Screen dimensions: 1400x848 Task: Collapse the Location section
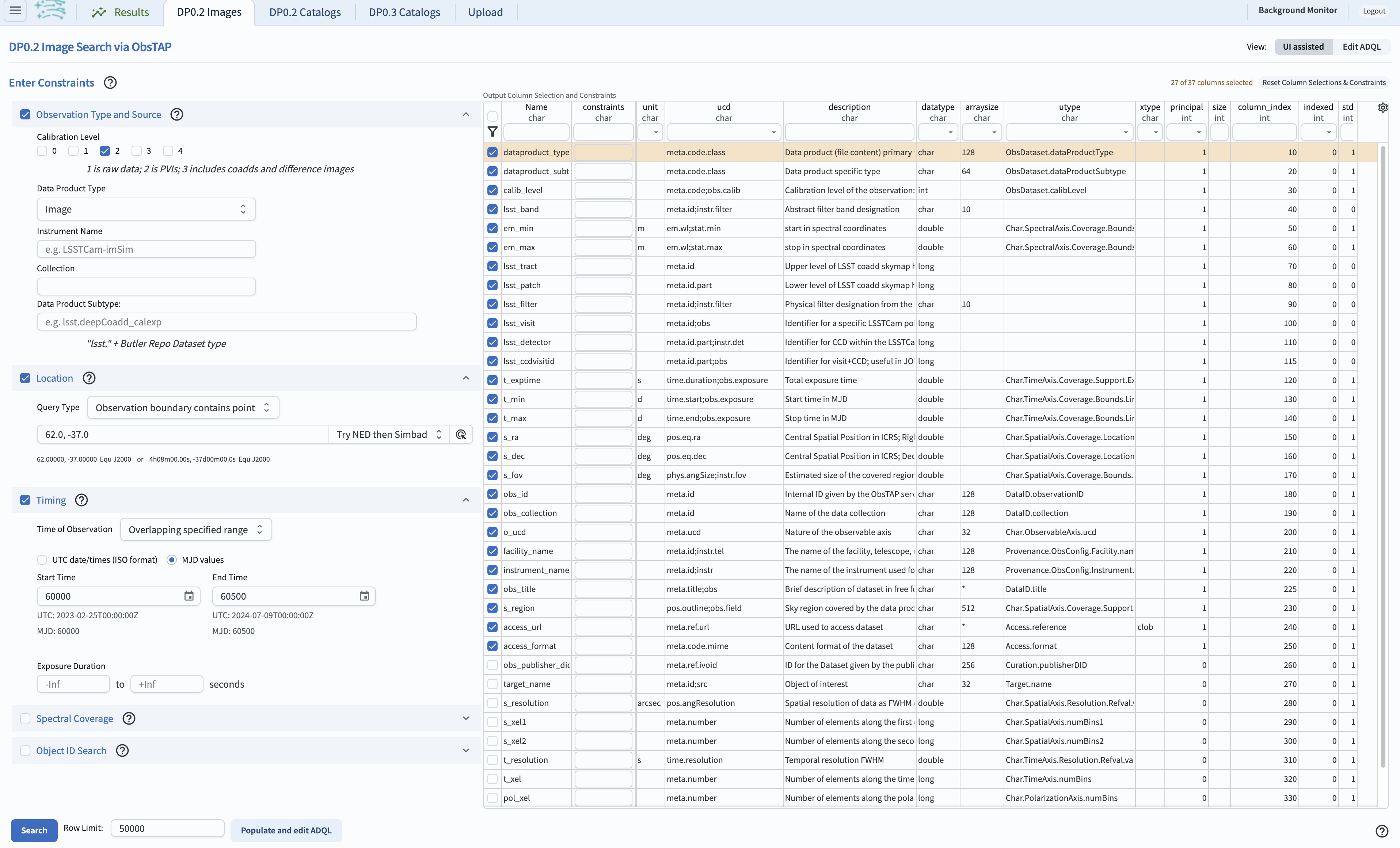click(x=466, y=378)
